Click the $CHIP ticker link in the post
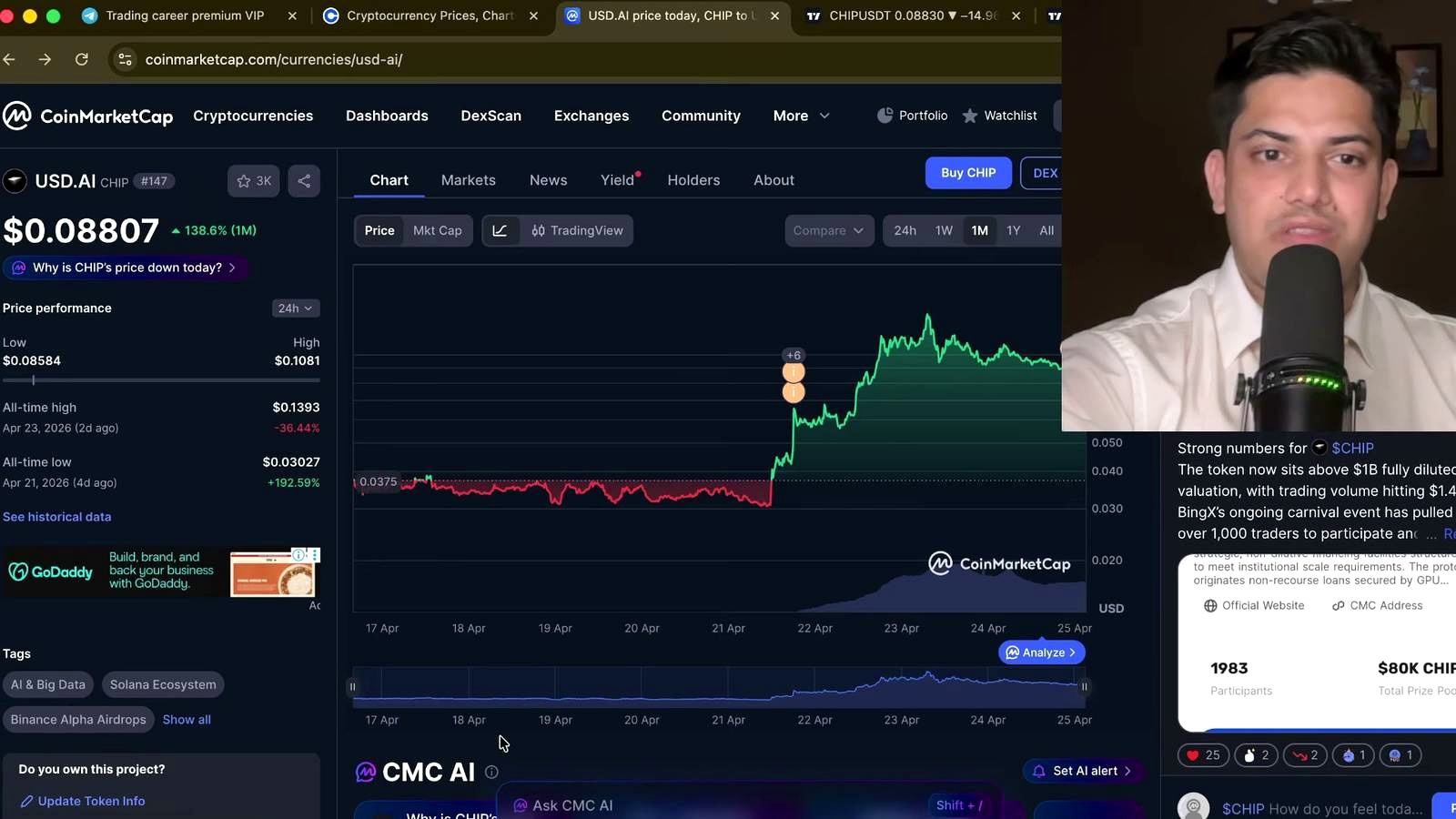Viewport: 1456px width, 819px height. [x=1352, y=448]
